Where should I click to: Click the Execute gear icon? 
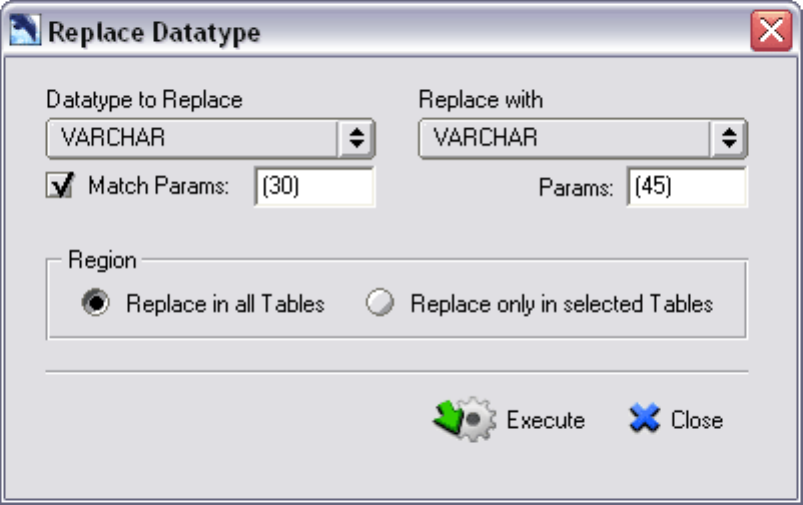(477, 419)
